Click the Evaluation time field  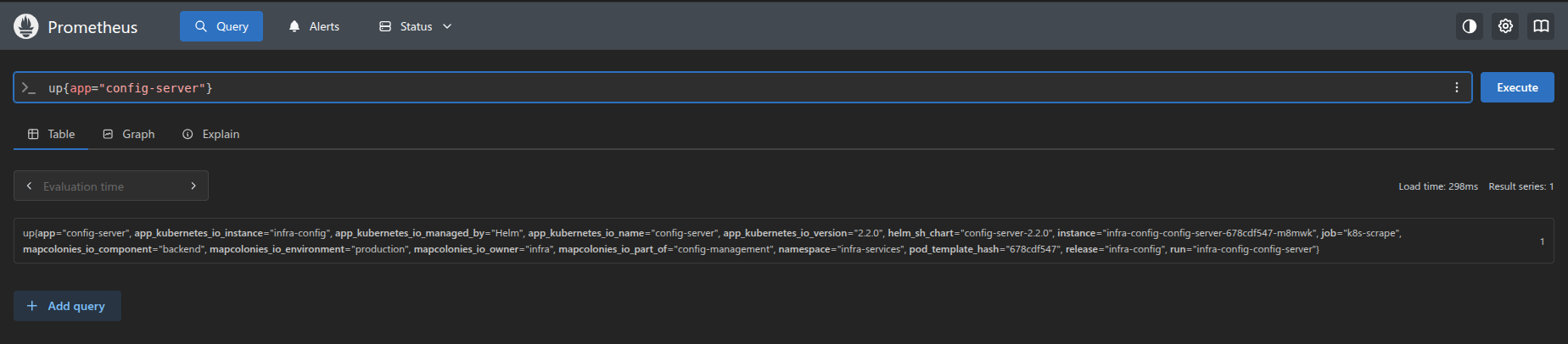pyautogui.click(x=111, y=186)
